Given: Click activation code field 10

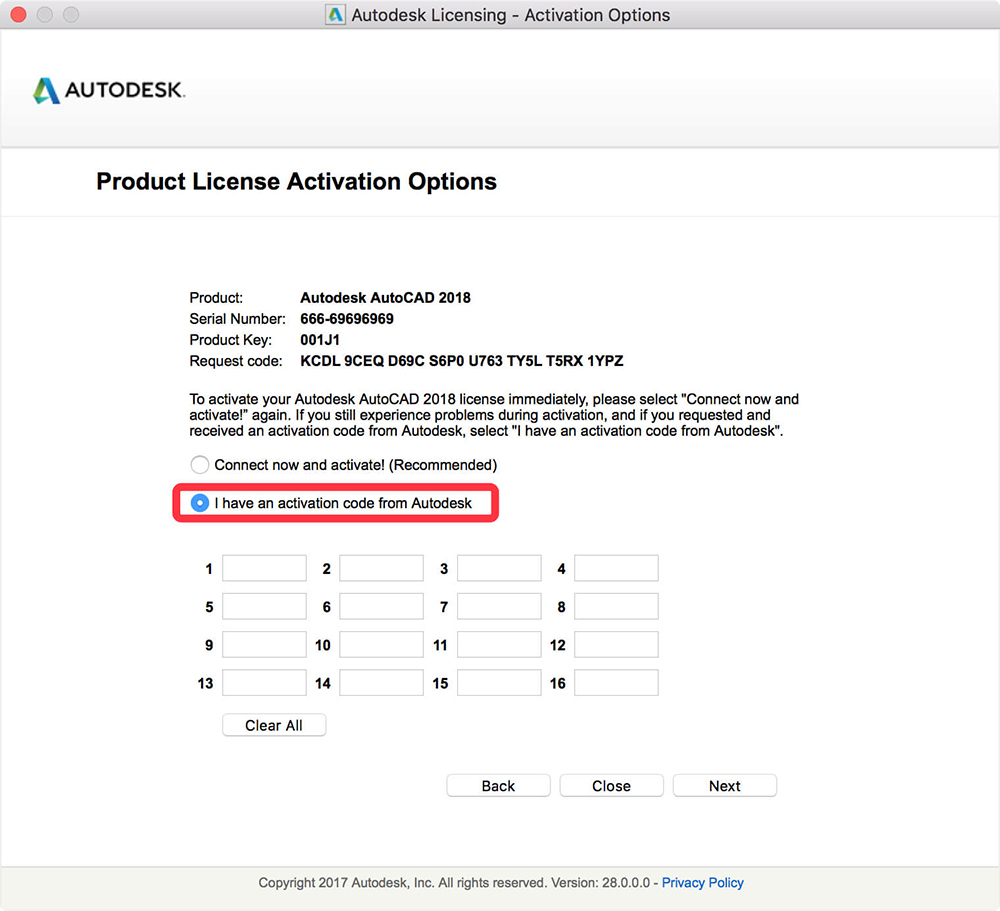Looking at the screenshot, I should click(x=381, y=644).
